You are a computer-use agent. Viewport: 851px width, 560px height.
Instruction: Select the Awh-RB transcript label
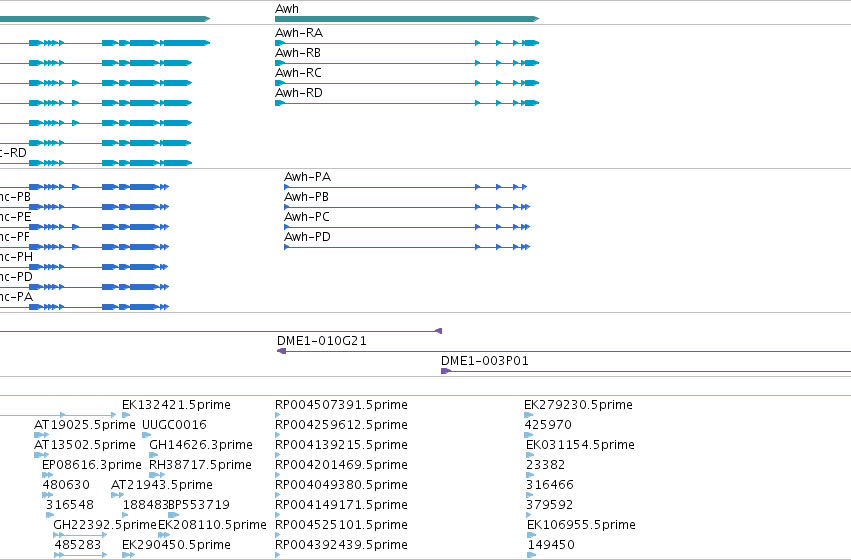[x=298, y=53]
